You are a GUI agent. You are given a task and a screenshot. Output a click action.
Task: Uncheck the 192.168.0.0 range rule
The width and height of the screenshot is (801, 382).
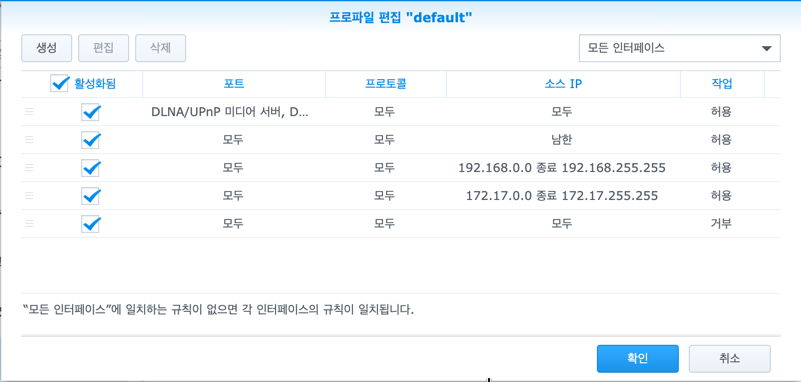click(x=90, y=168)
